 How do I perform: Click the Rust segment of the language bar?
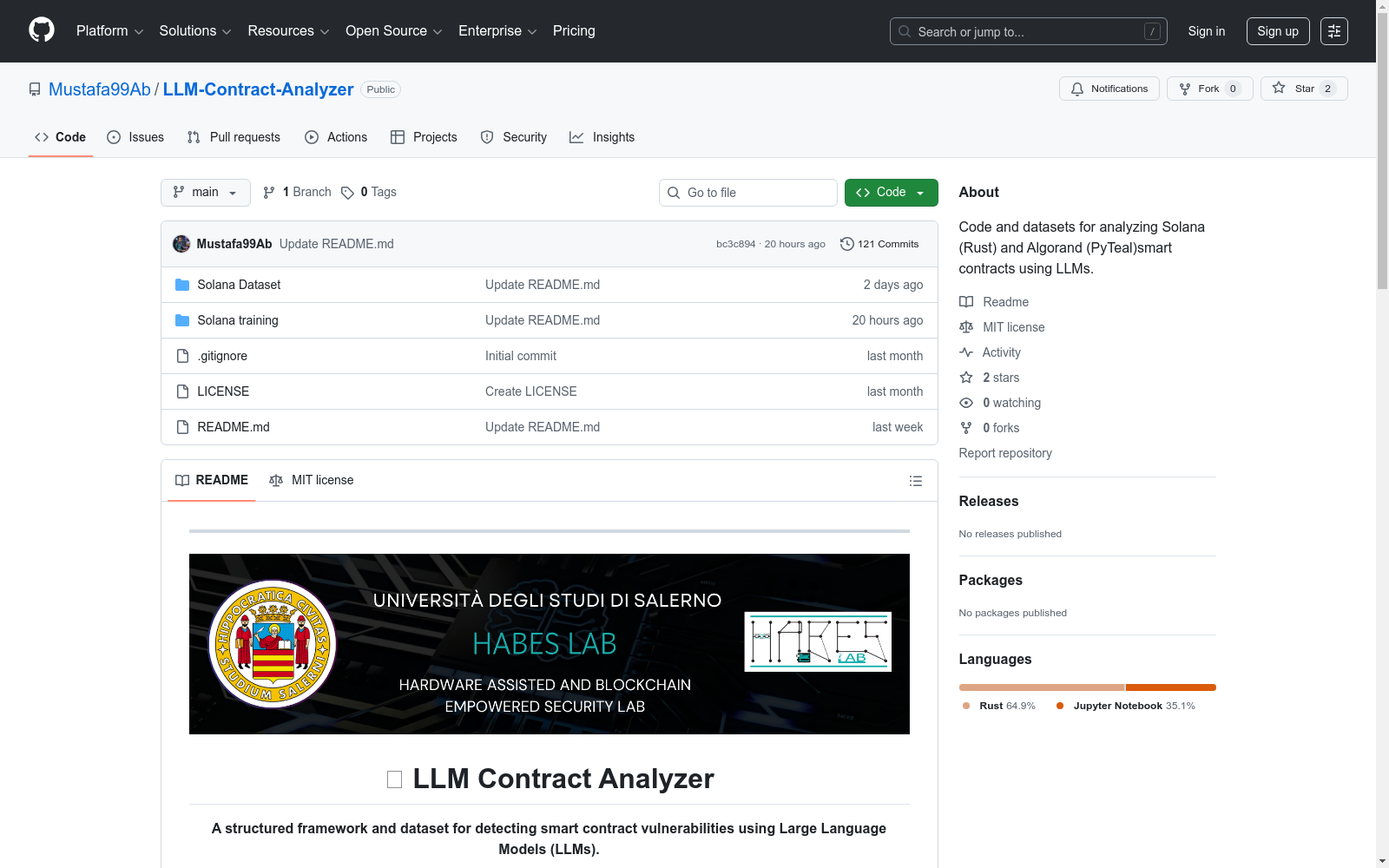pyautogui.click(x=1042, y=687)
